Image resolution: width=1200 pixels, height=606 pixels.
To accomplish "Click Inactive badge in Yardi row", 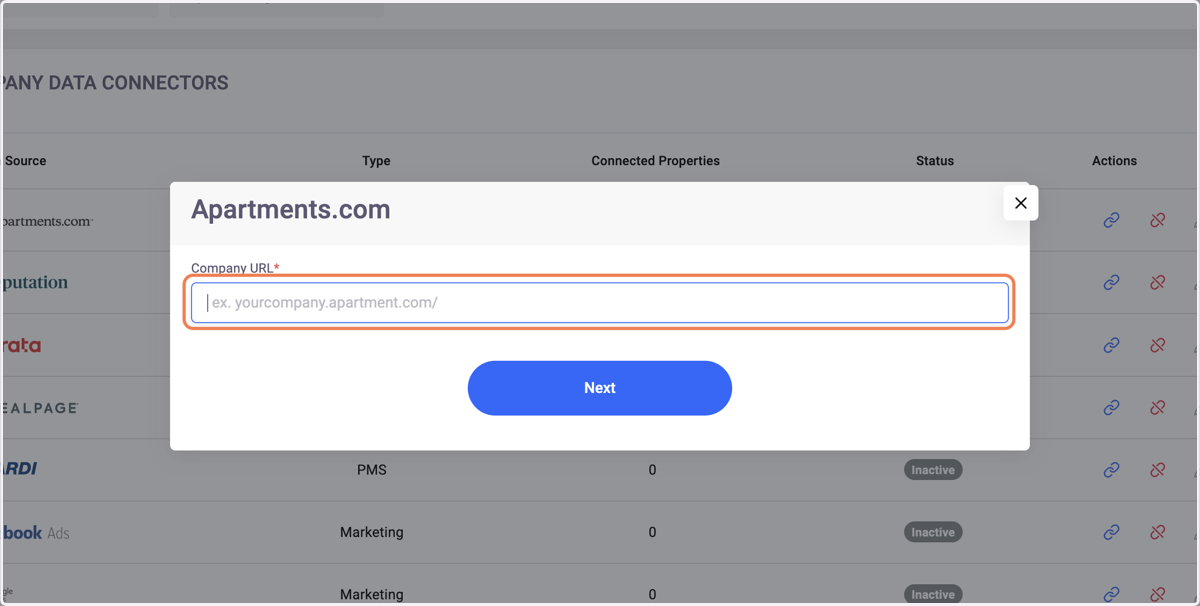I will click(933, 470).
